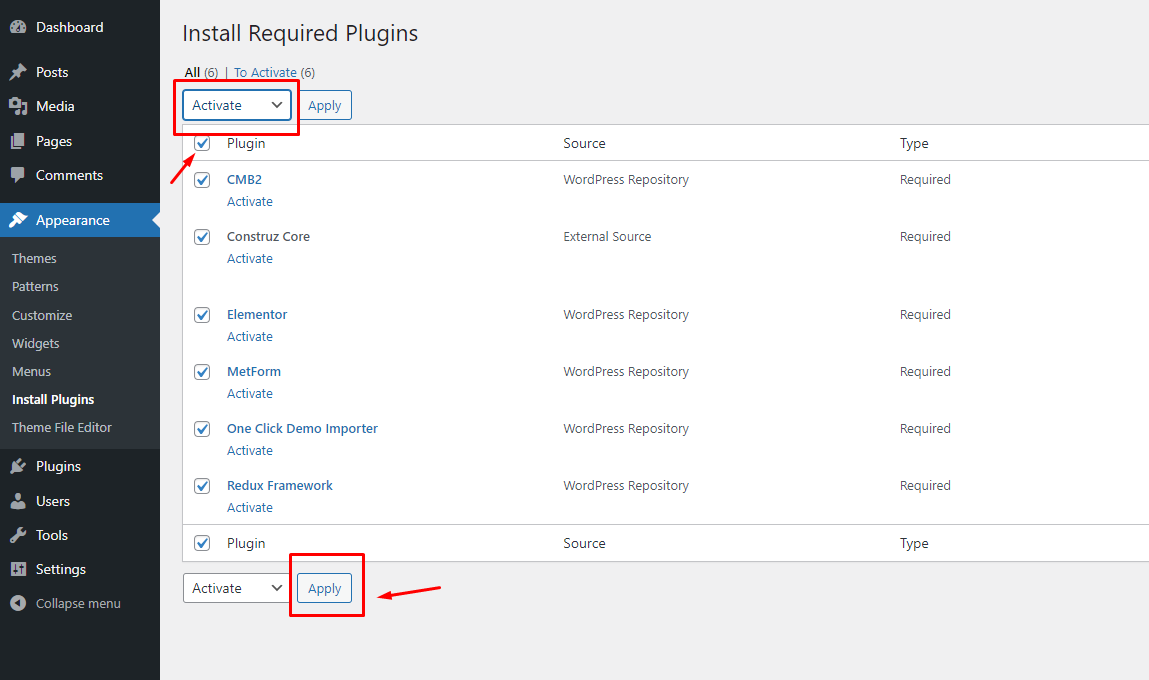Viewport: 1149px width, 680px height.
Task: Click the Source column header at top
Action: [584, 144]
